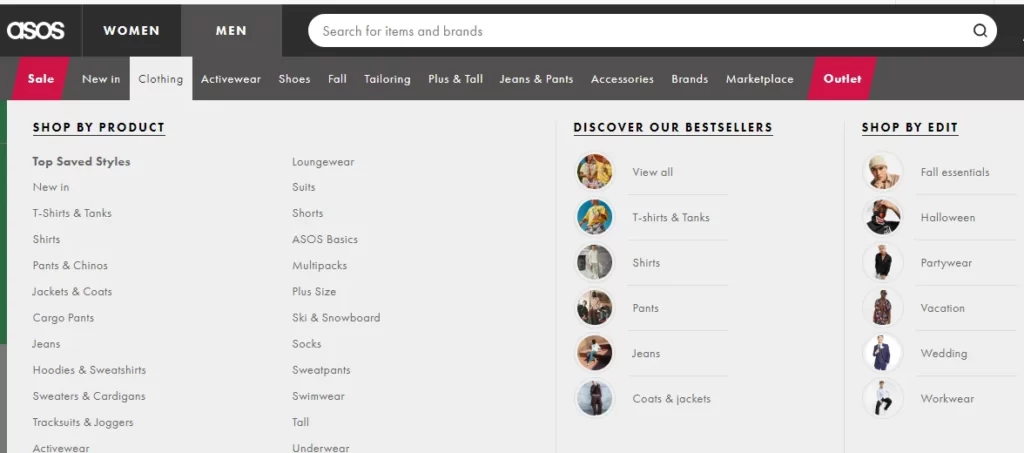Open the Brands menu

pyautogui.click(x=690, y=79)
